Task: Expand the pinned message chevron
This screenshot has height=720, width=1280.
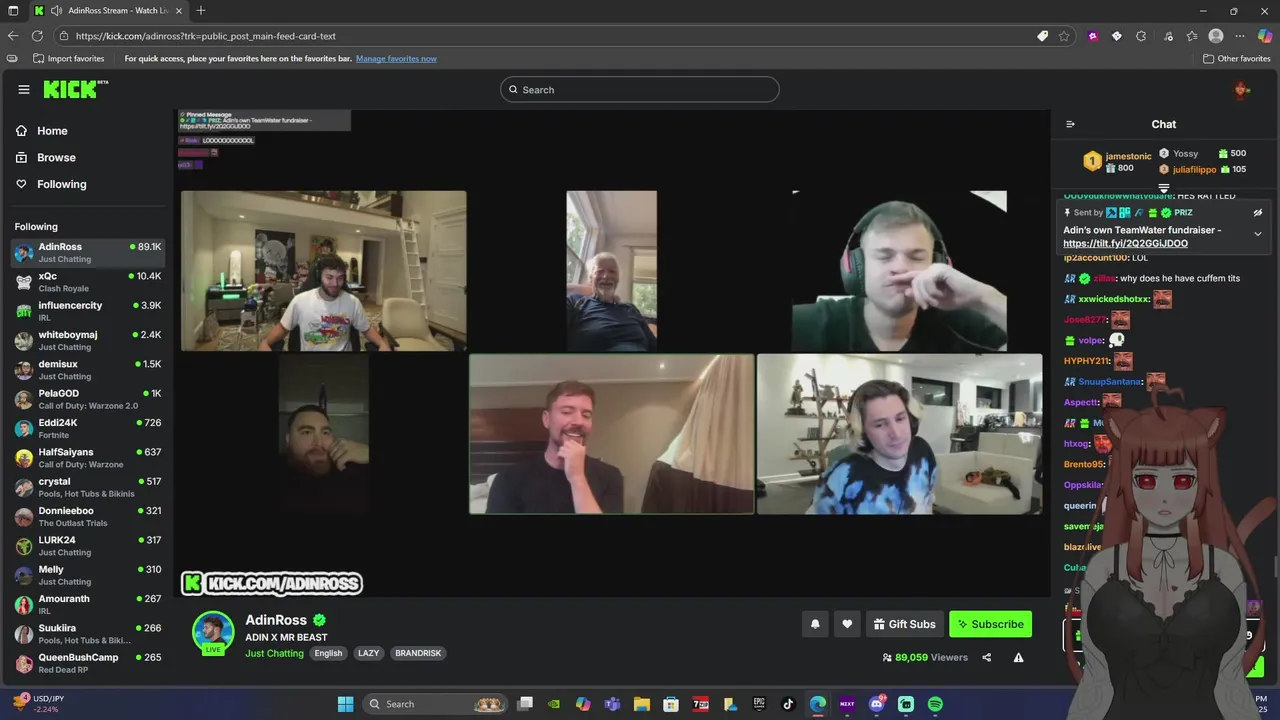Action: click(x=1258, y=234)
